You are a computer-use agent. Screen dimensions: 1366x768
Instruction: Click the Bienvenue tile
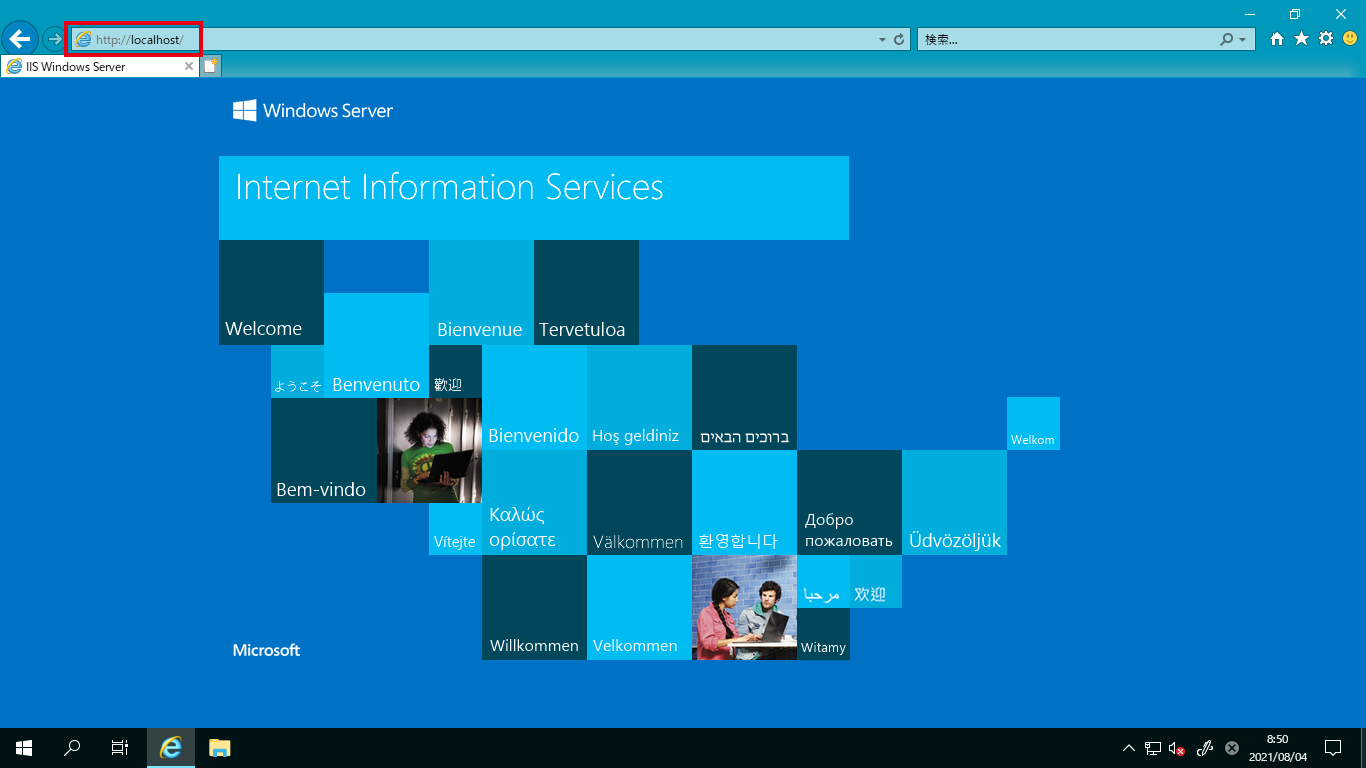click(481, 292)
